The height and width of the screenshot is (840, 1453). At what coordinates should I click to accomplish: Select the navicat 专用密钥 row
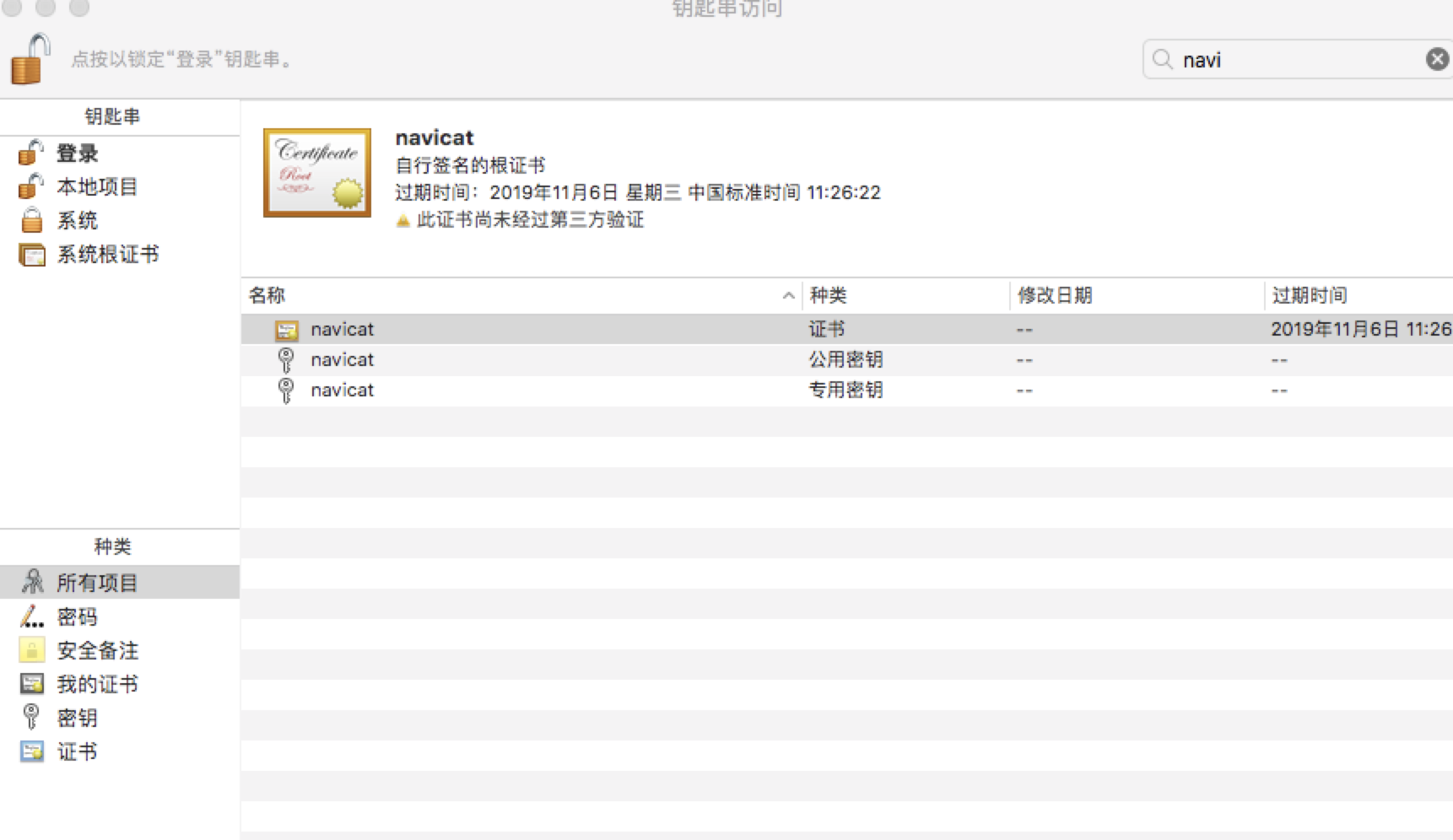point(847,390)
